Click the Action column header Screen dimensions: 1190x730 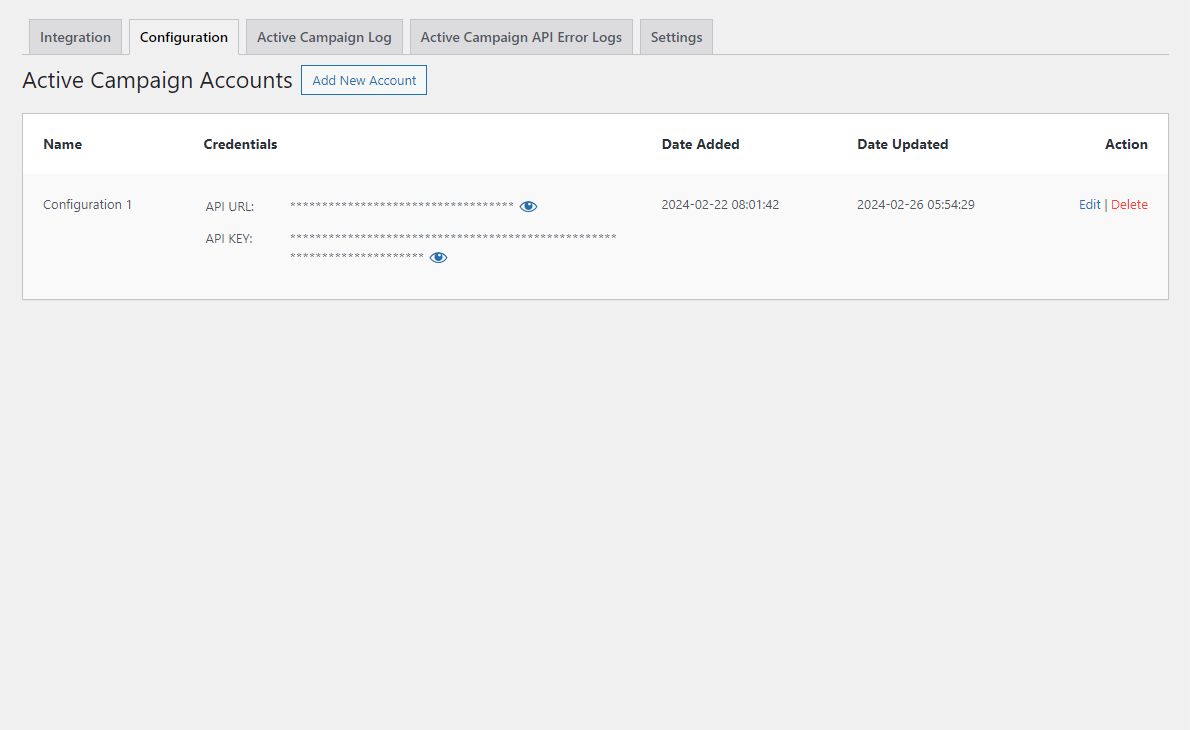click(1126, 144)
